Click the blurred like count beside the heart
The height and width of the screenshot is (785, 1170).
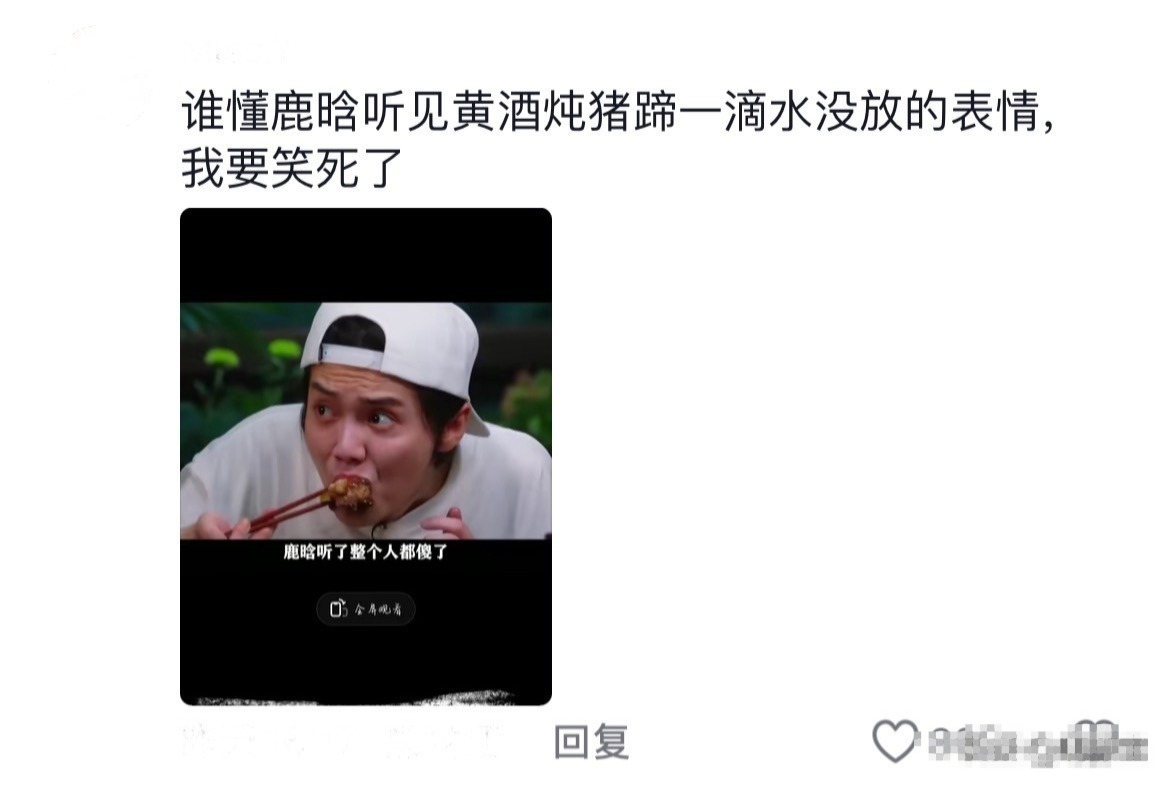(1039, 742)
